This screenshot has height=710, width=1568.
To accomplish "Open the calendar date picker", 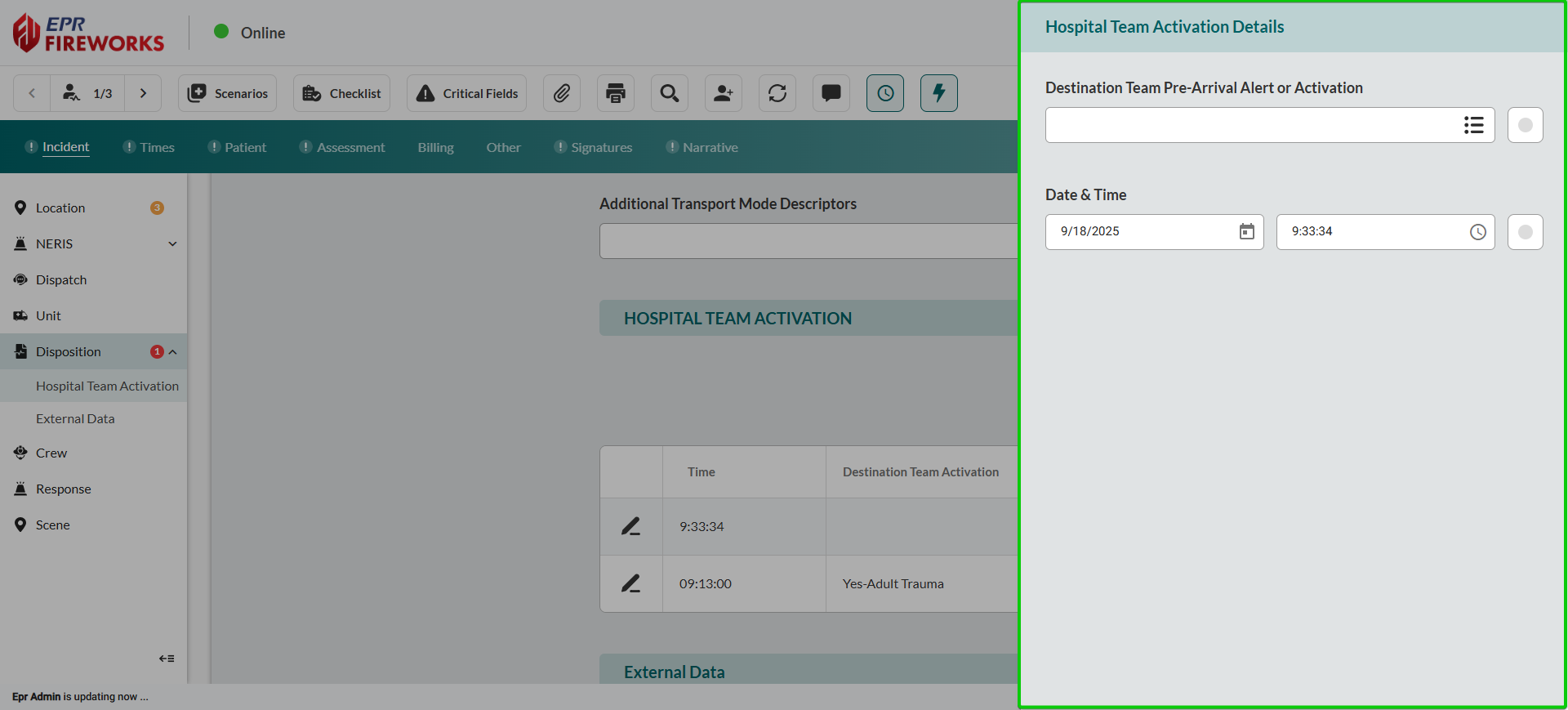I will (1247, 232).
